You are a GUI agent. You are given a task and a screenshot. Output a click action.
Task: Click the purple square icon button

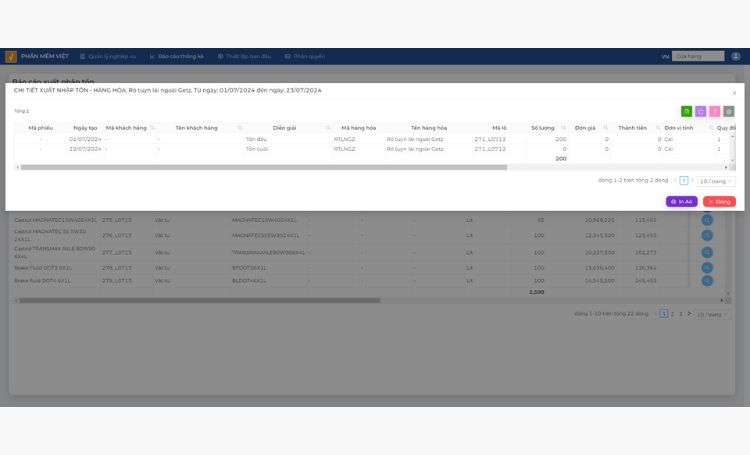point(700,111)
